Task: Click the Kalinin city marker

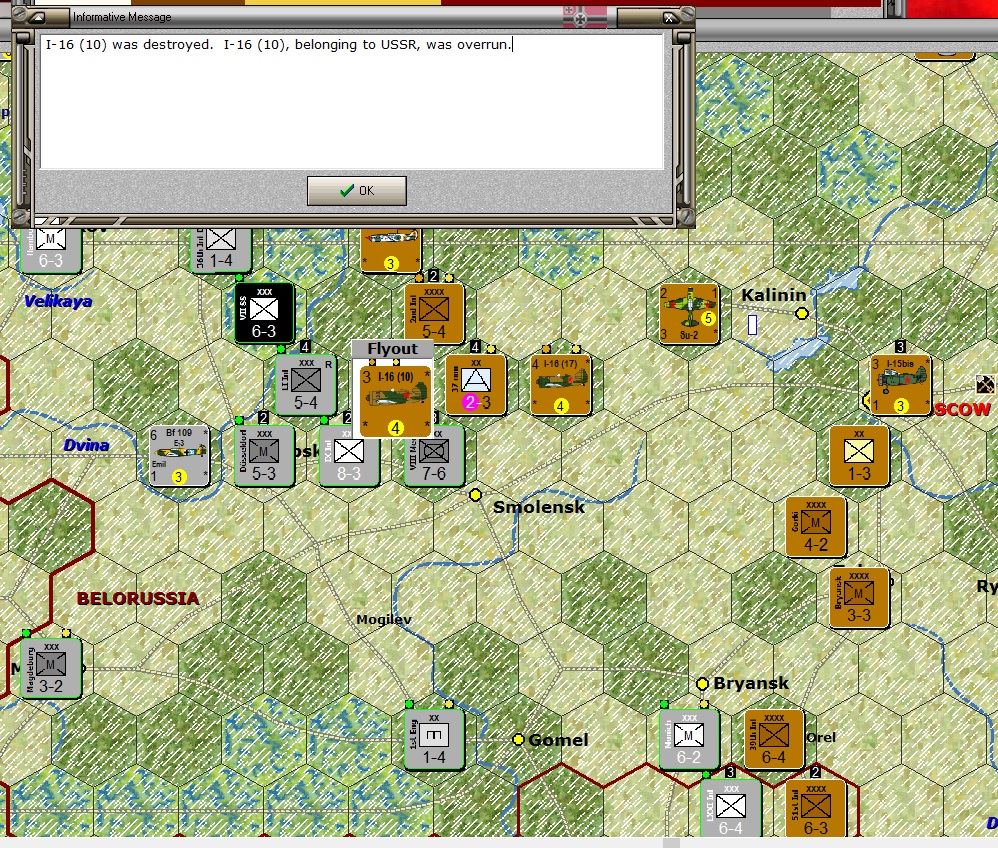Action: tap(802, 313)
